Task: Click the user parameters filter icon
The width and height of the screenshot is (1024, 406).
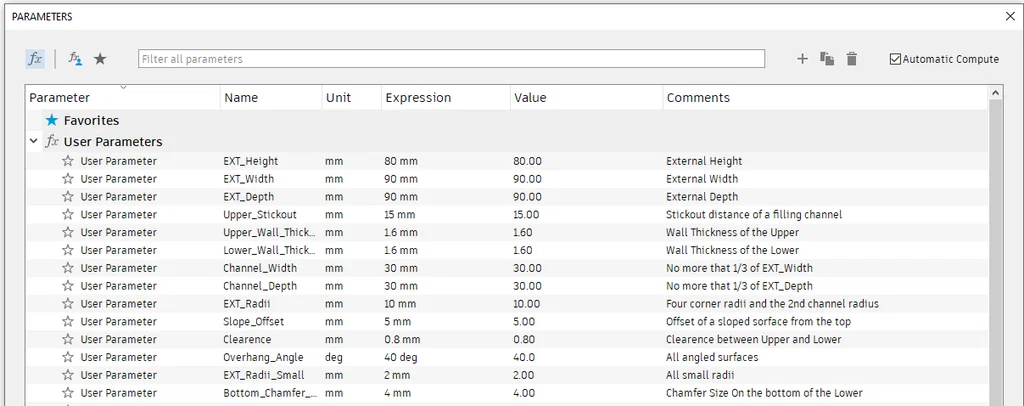Action: tap(75, 59)
